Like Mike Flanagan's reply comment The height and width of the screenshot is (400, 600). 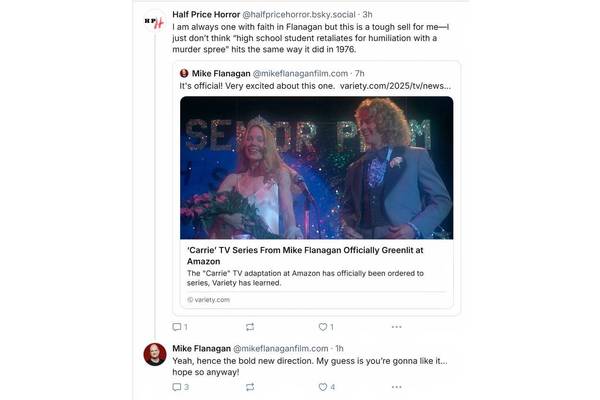[323, 386]
